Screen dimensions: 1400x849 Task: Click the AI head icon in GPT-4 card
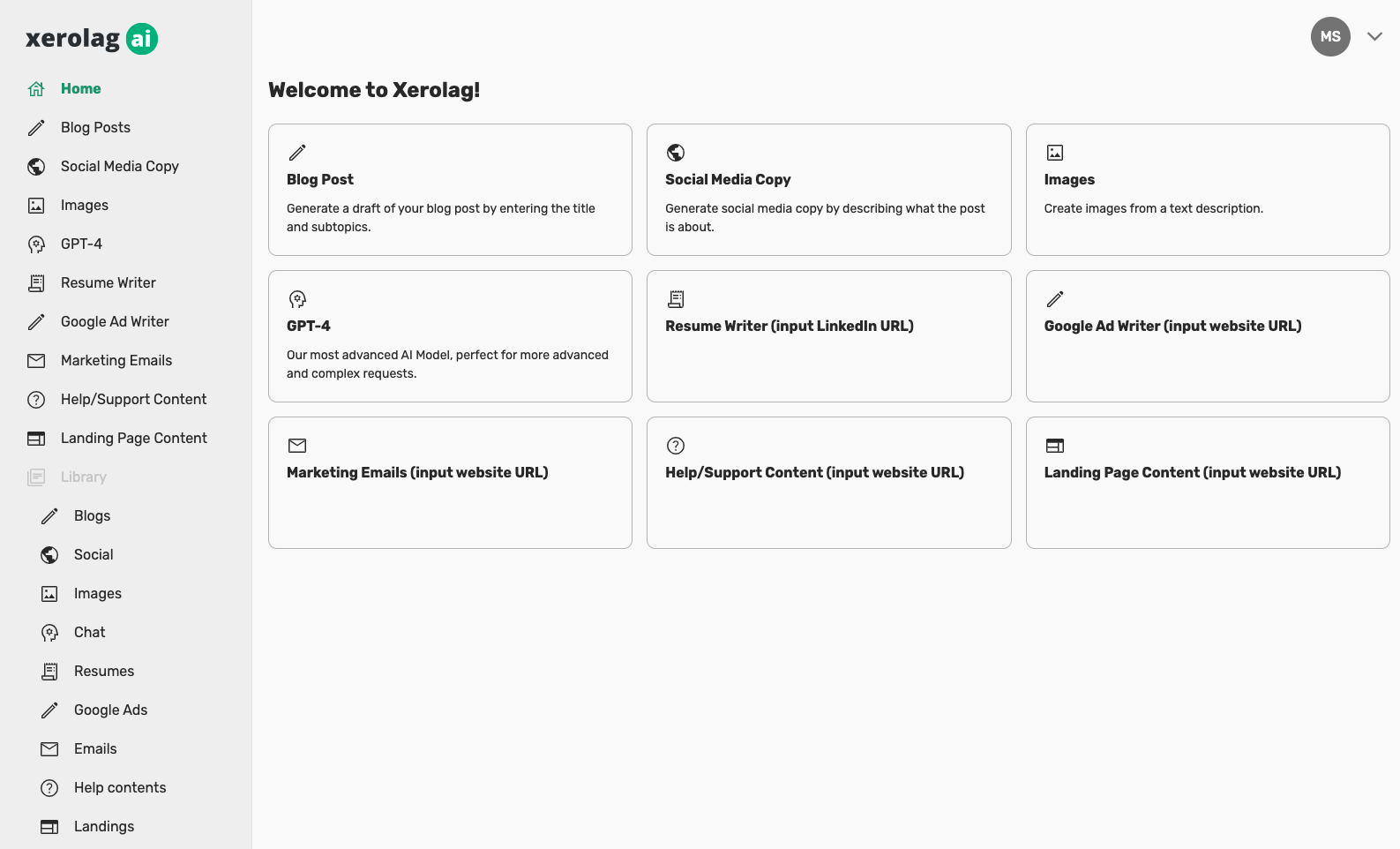pyautogui.click(x=297, y=299)
